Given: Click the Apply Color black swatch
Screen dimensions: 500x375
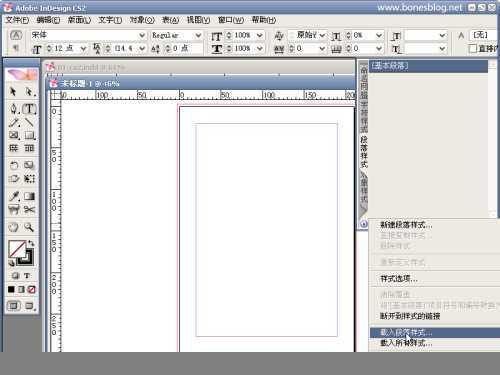Looking at the screenshot, I should coord(11,289).
